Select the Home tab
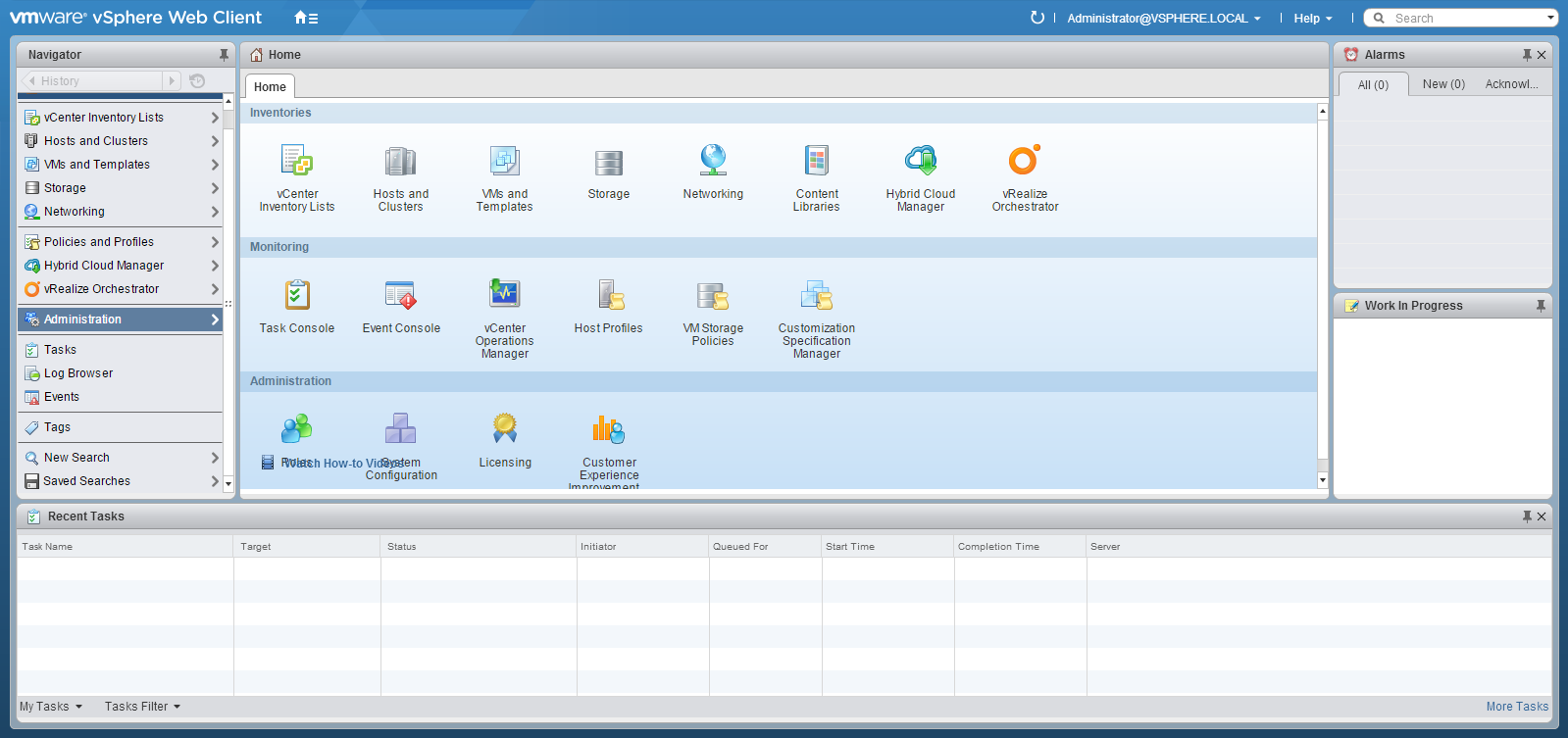 pyautogui.click(x=270, y=86)
